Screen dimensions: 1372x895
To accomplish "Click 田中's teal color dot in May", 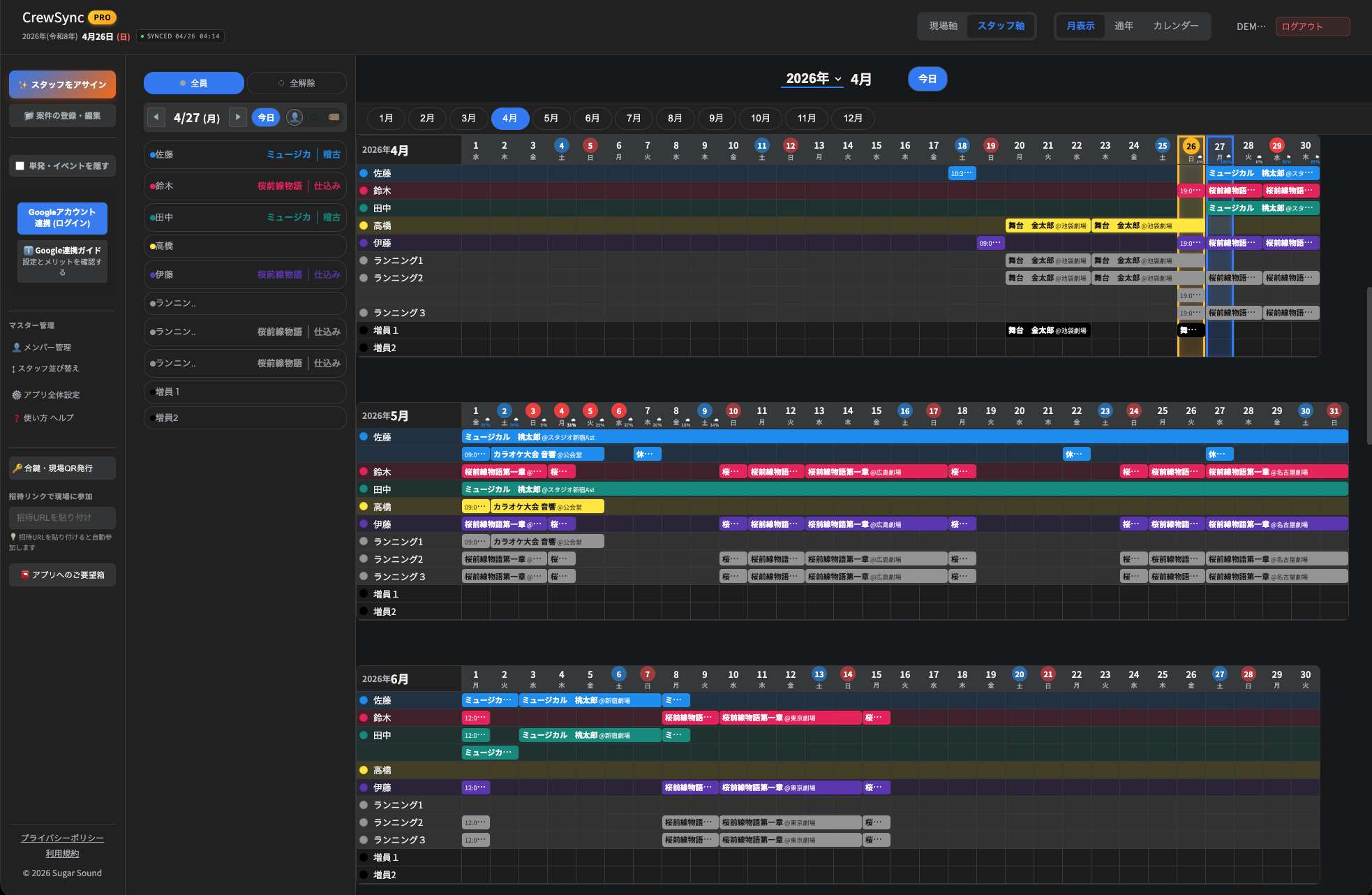I will pyautogui.click(x=364, y=489).
